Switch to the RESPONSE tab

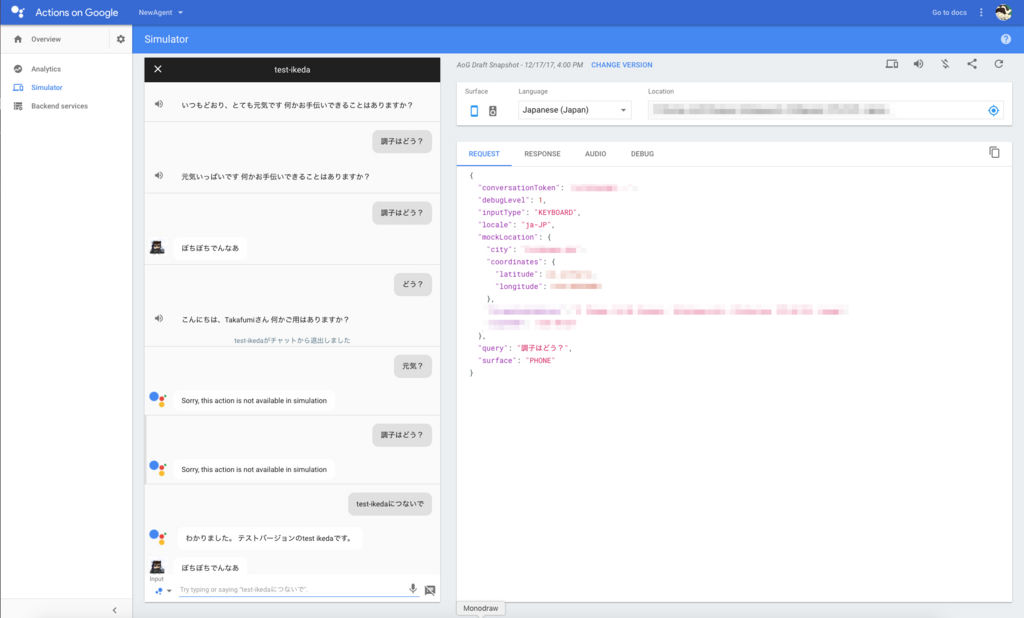[542, 154]
